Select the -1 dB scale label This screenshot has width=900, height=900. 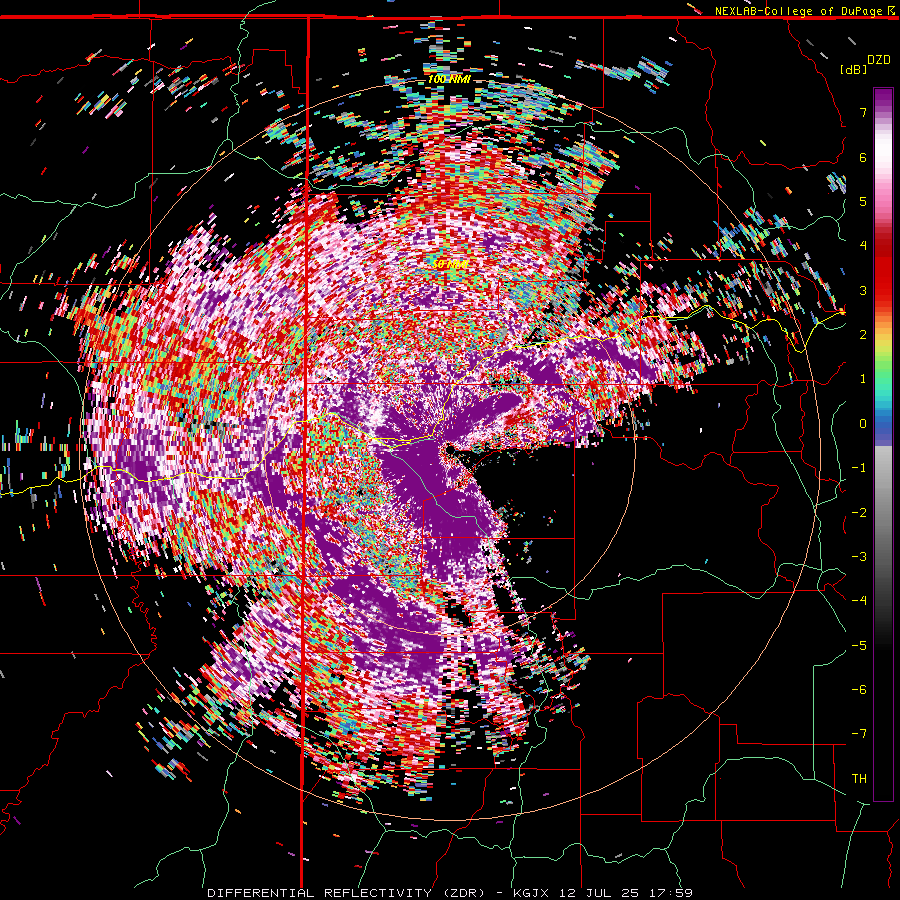click(859, 468)
